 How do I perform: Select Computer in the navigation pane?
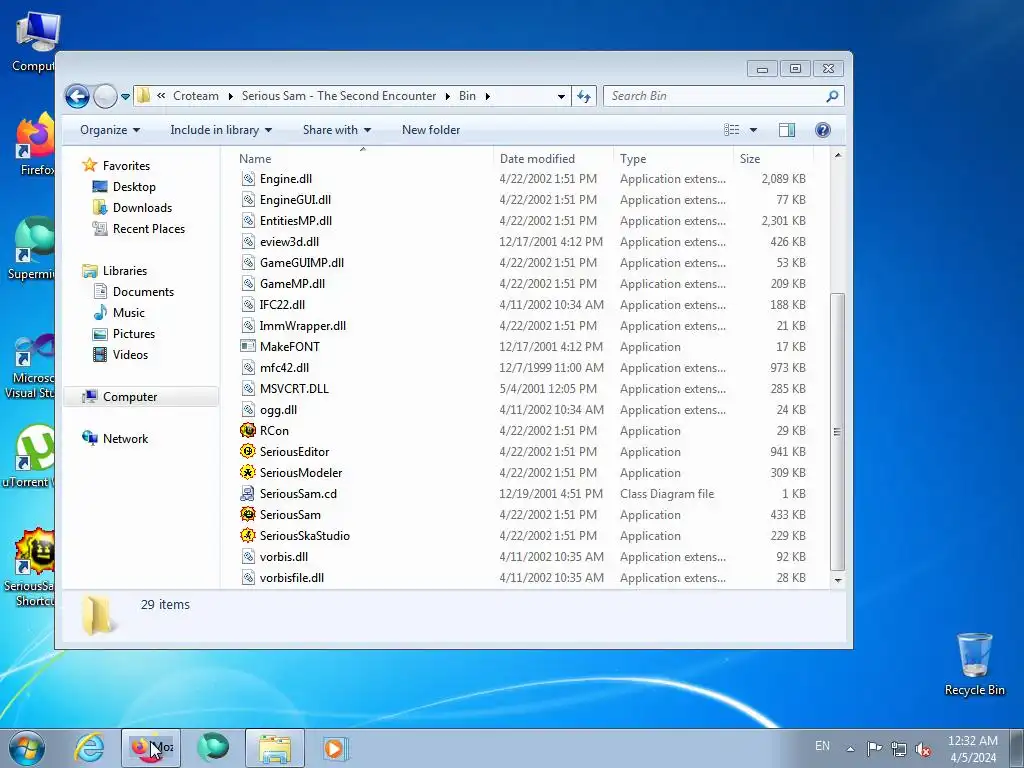130,396
